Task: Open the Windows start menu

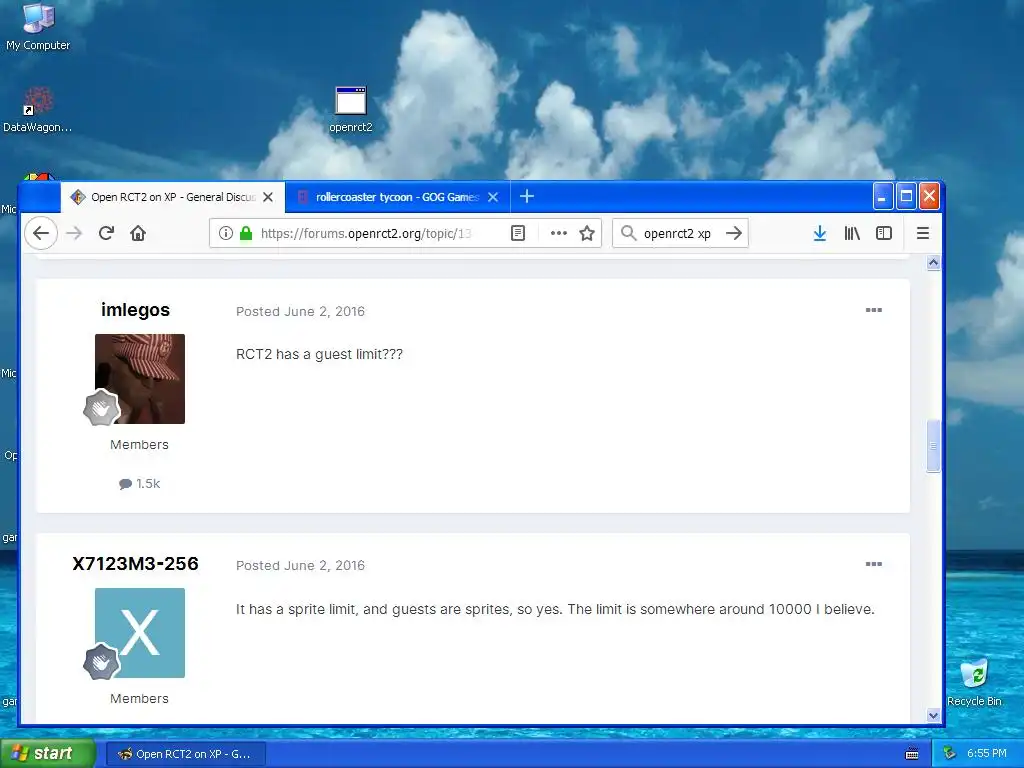Action: coord(48,753)
